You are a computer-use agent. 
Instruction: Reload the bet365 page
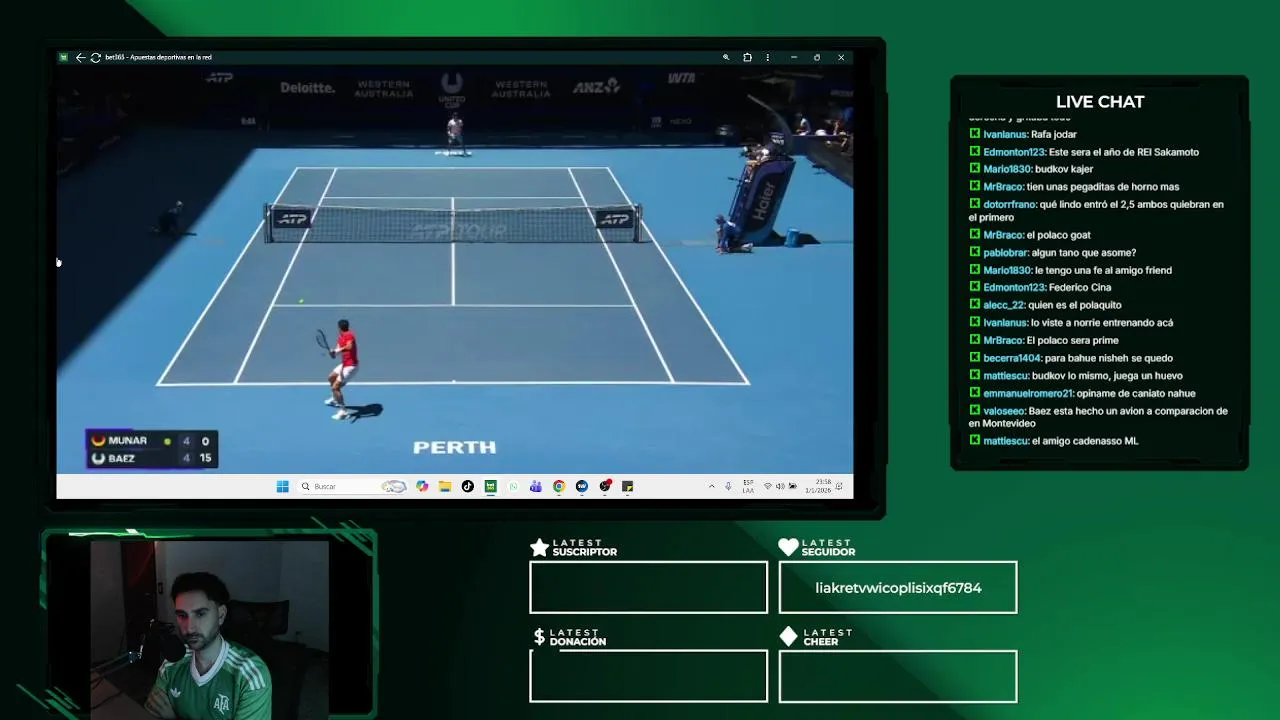tap(95, 57)
